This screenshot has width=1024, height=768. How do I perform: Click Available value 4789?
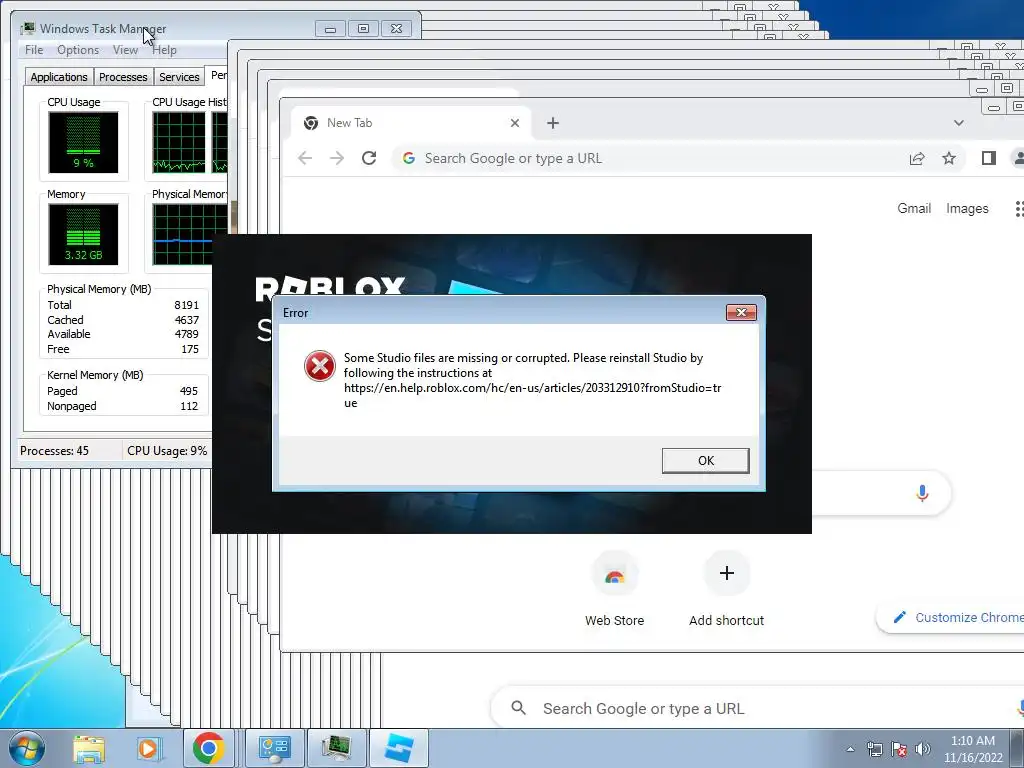pos(186,334)
